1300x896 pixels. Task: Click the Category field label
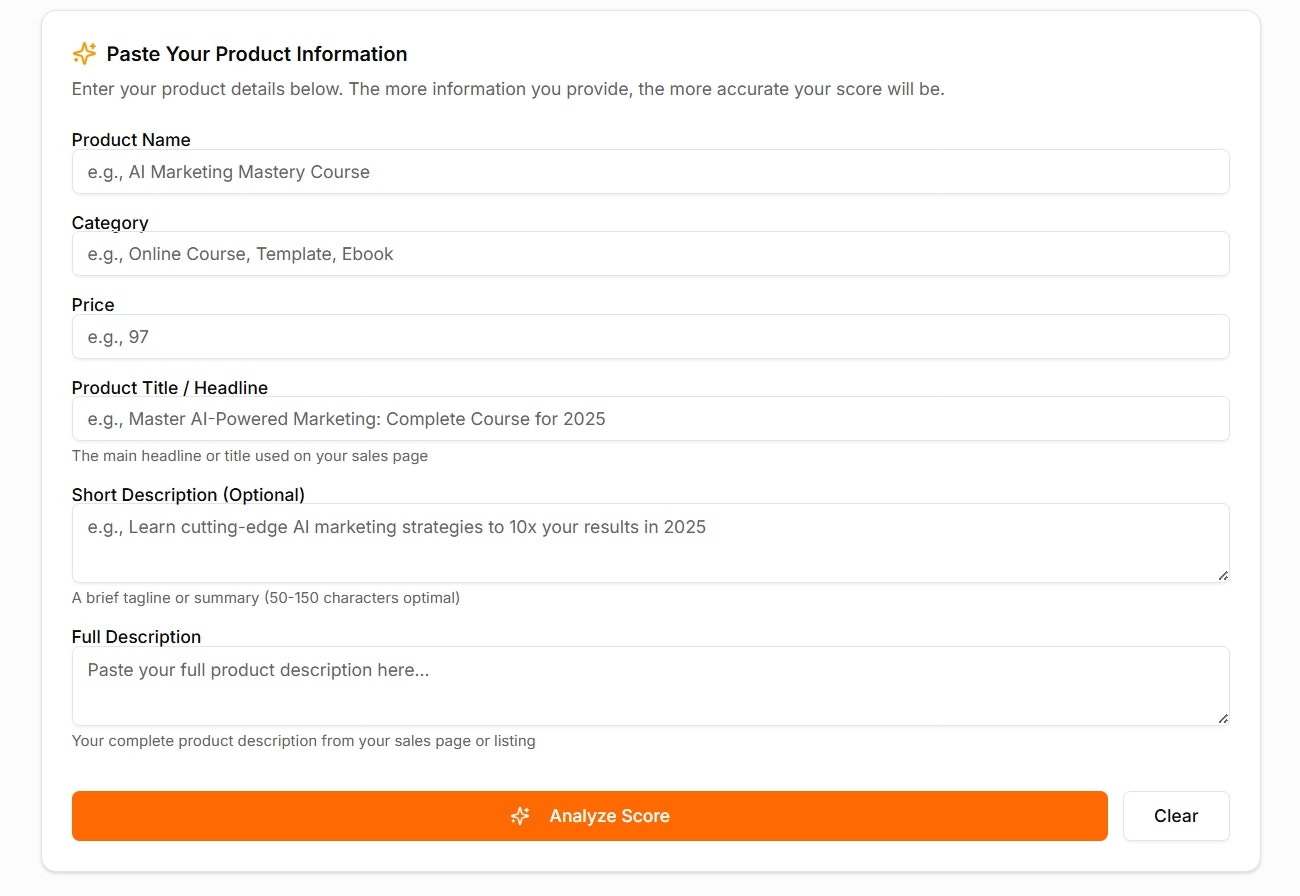110,222
